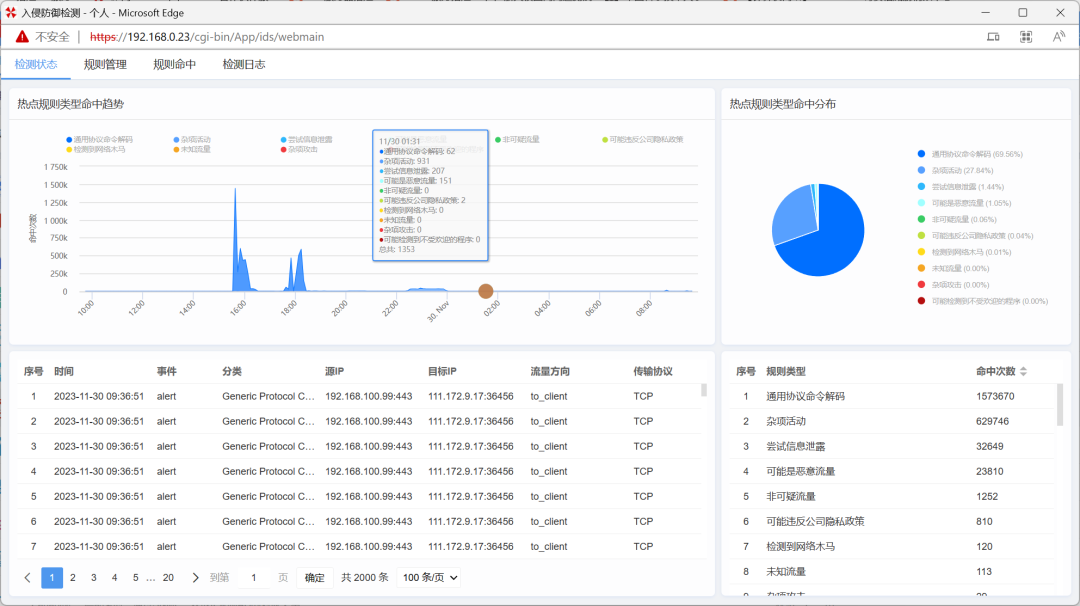
Task: Click the 传输协议 column header
Action: [x=653, y=371]
